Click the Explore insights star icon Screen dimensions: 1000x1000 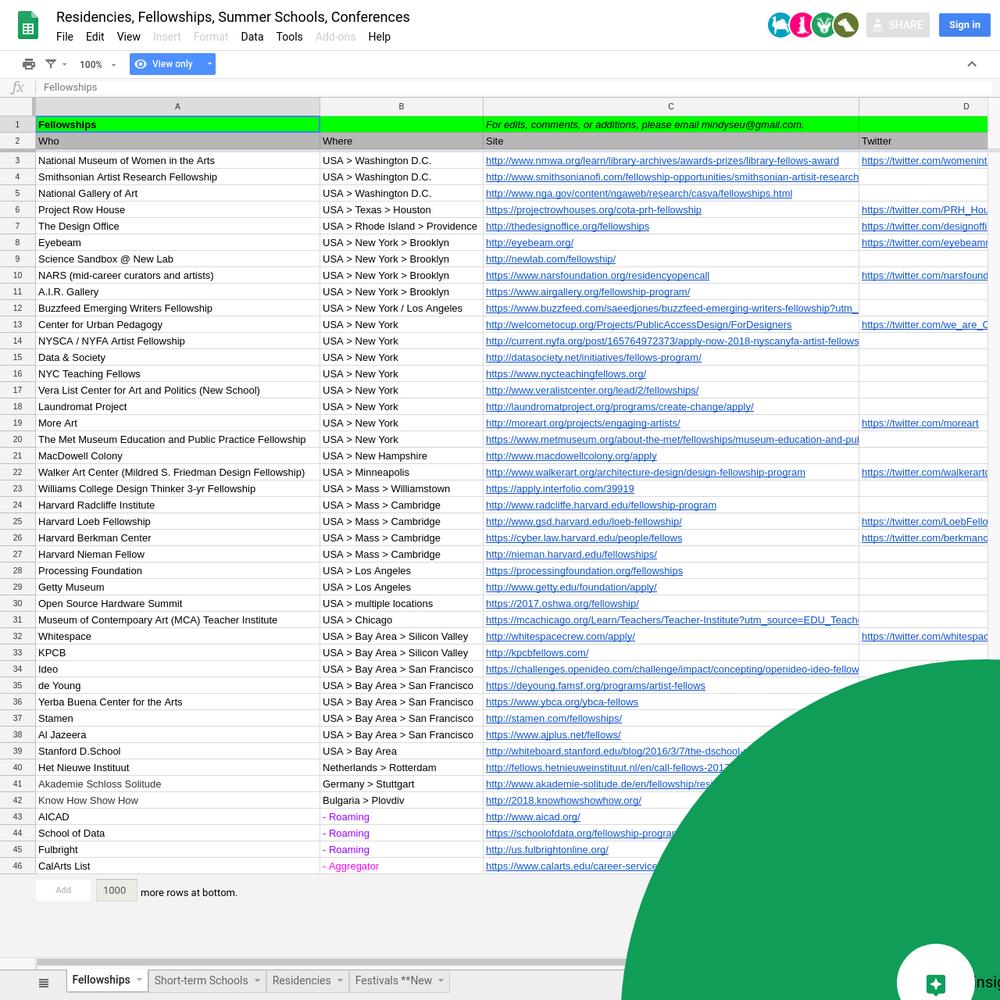click(x=935, y=984)
